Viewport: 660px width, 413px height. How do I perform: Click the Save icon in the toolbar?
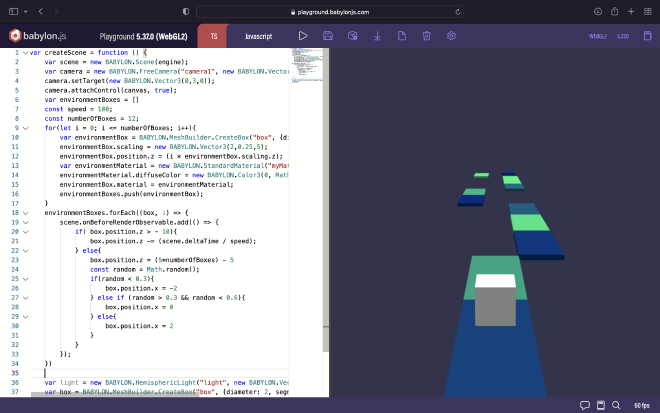click(328, 36)
